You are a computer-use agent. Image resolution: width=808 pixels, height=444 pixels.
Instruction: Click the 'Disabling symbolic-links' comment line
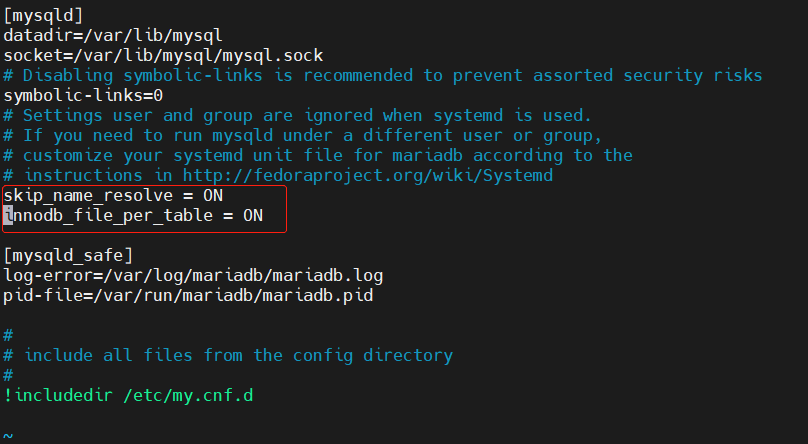tap(383, 76)
